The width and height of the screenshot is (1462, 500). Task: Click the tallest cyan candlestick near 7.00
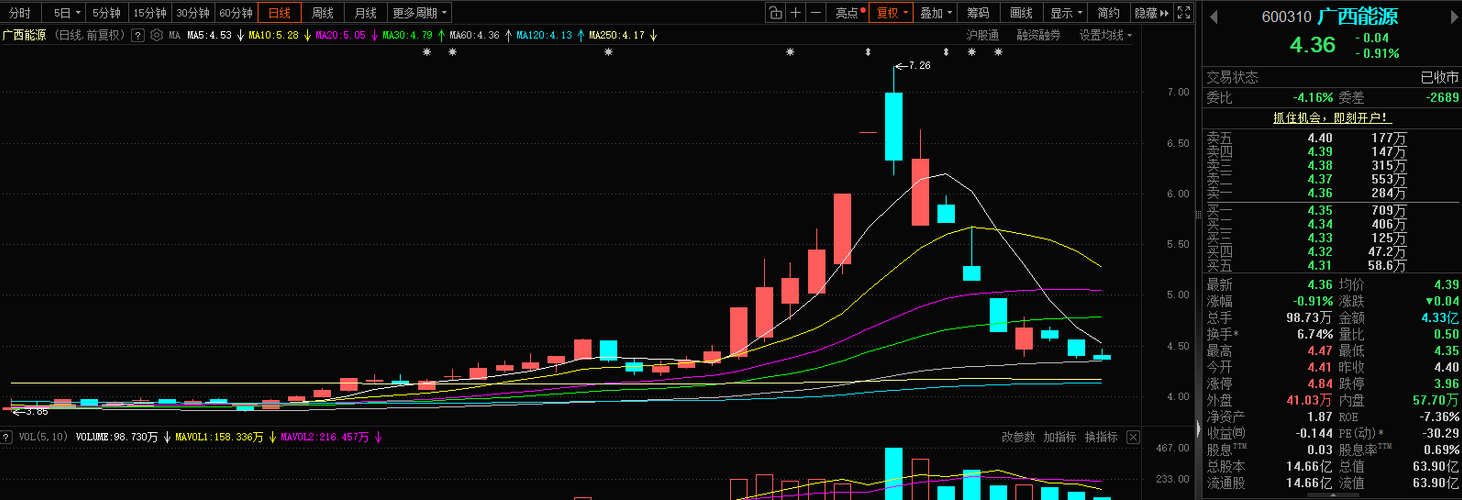[x=894, y=126]
